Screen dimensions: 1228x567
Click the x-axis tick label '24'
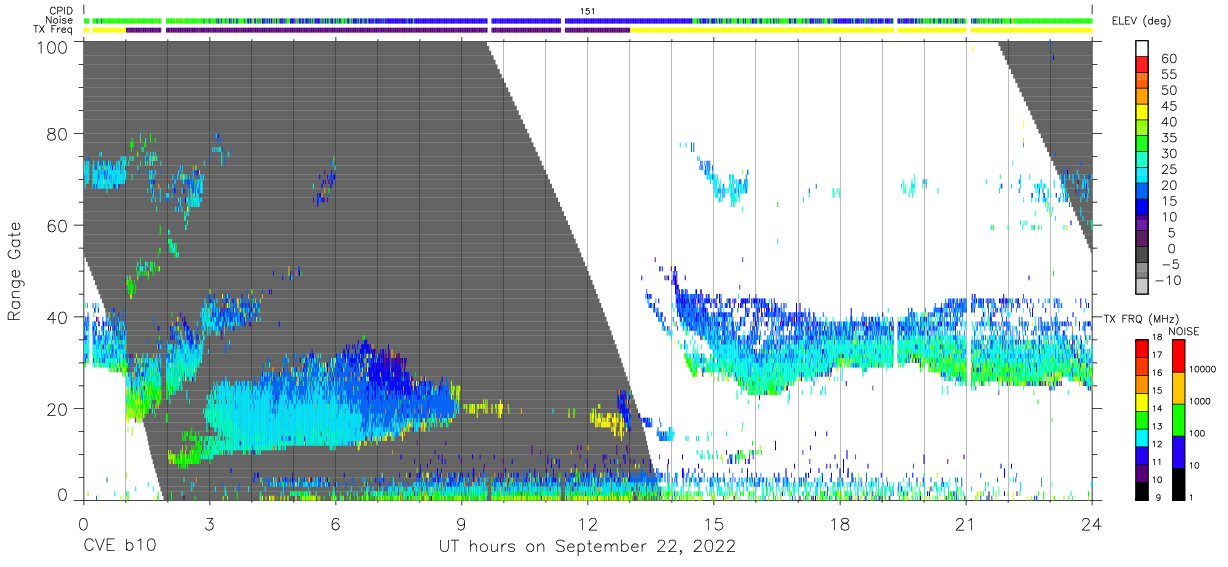(x=1092, y=523)
